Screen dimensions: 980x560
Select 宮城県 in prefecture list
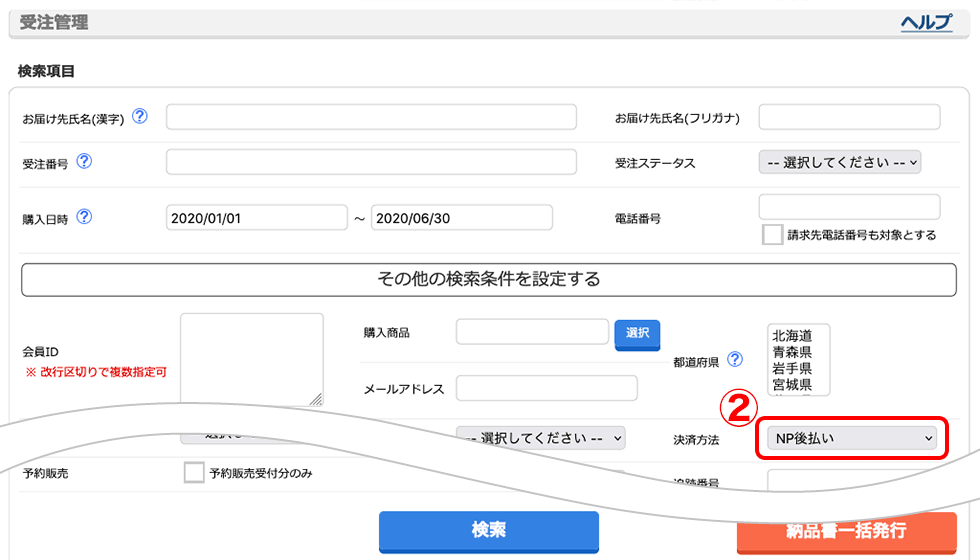(x=792, y=384)
